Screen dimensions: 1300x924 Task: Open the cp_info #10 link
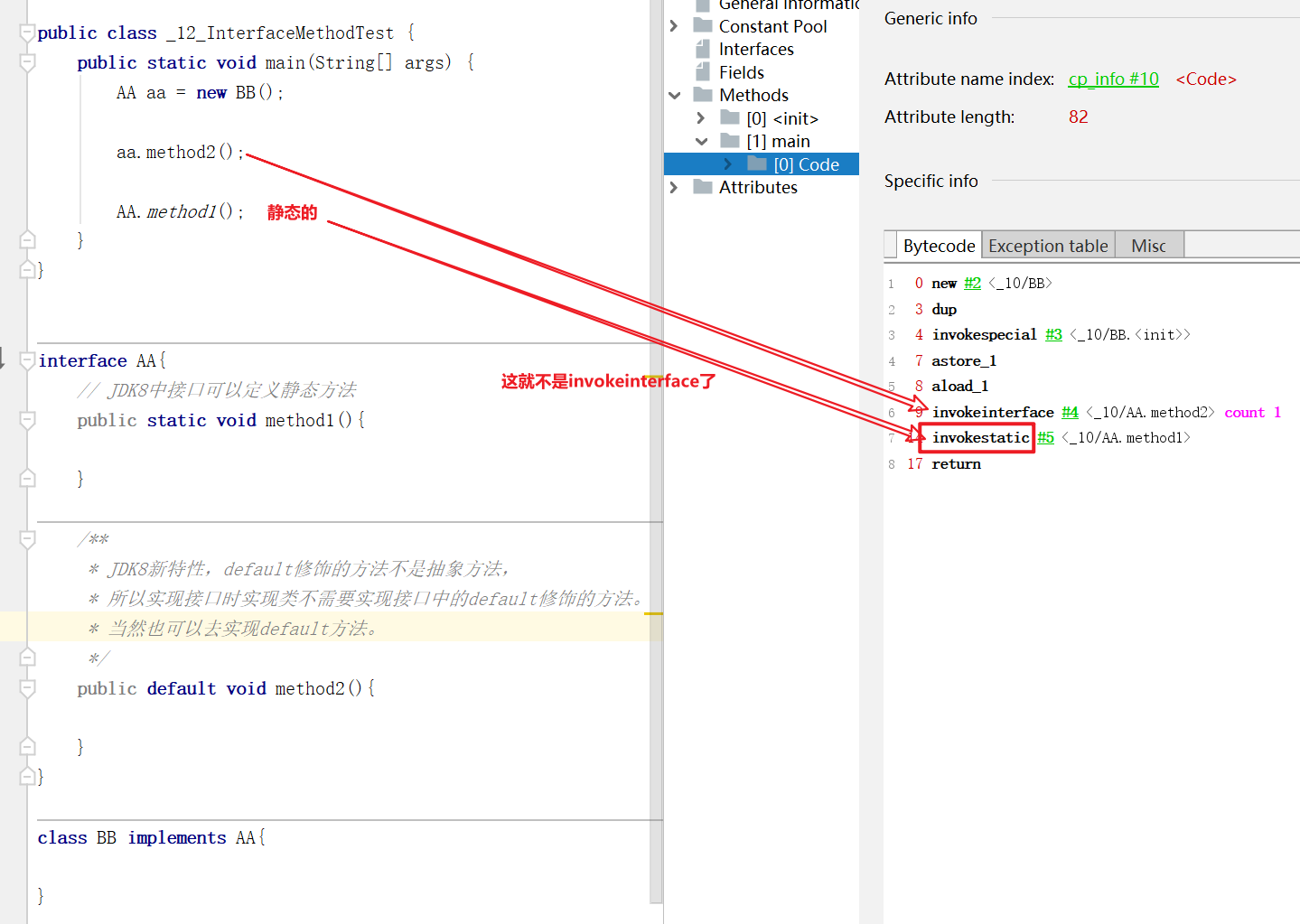1113,79
